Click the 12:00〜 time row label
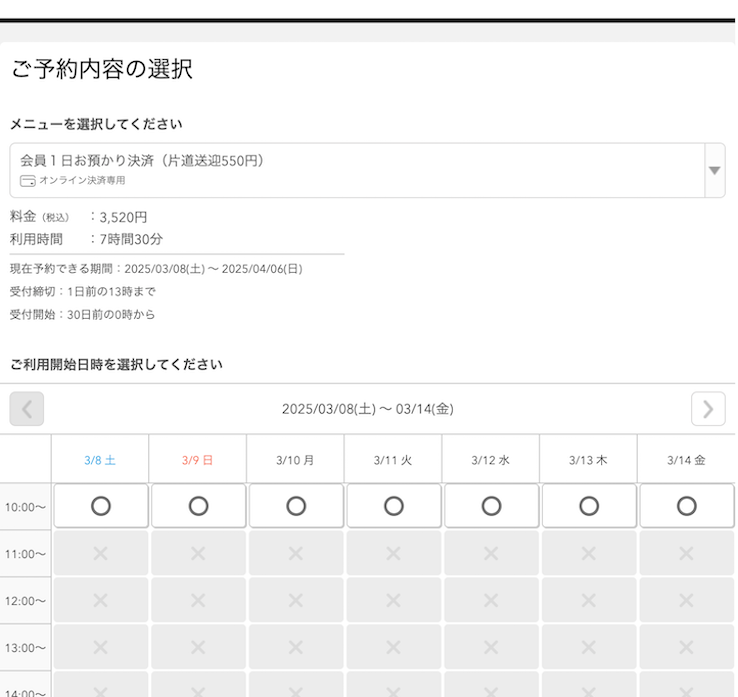The height and width of the screenshot is (697, 738). coord(25,601)
